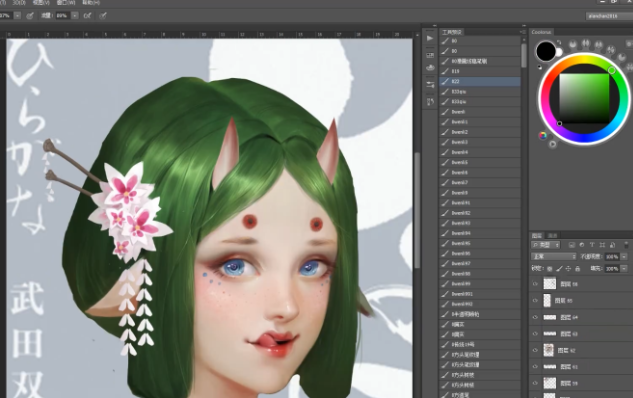The width and height of the screenshot is (633, 398).
Task: Open the layer blend mode dropdown
Action: click(x=553, y=257)
